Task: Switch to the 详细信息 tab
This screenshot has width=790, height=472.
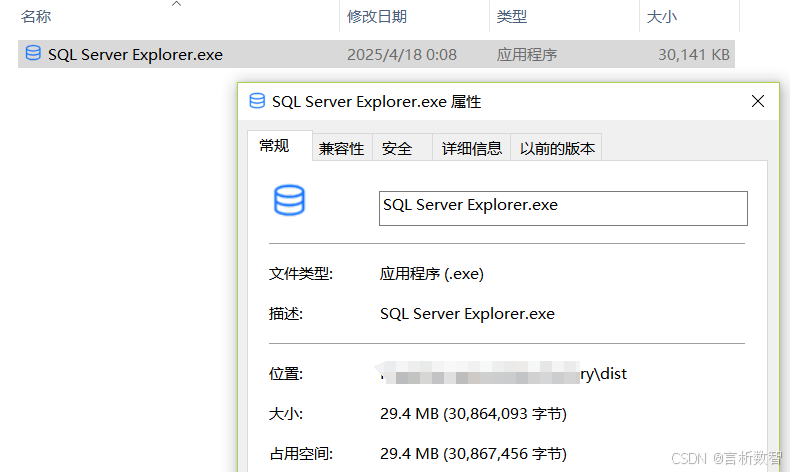Action: coord(472,148)
